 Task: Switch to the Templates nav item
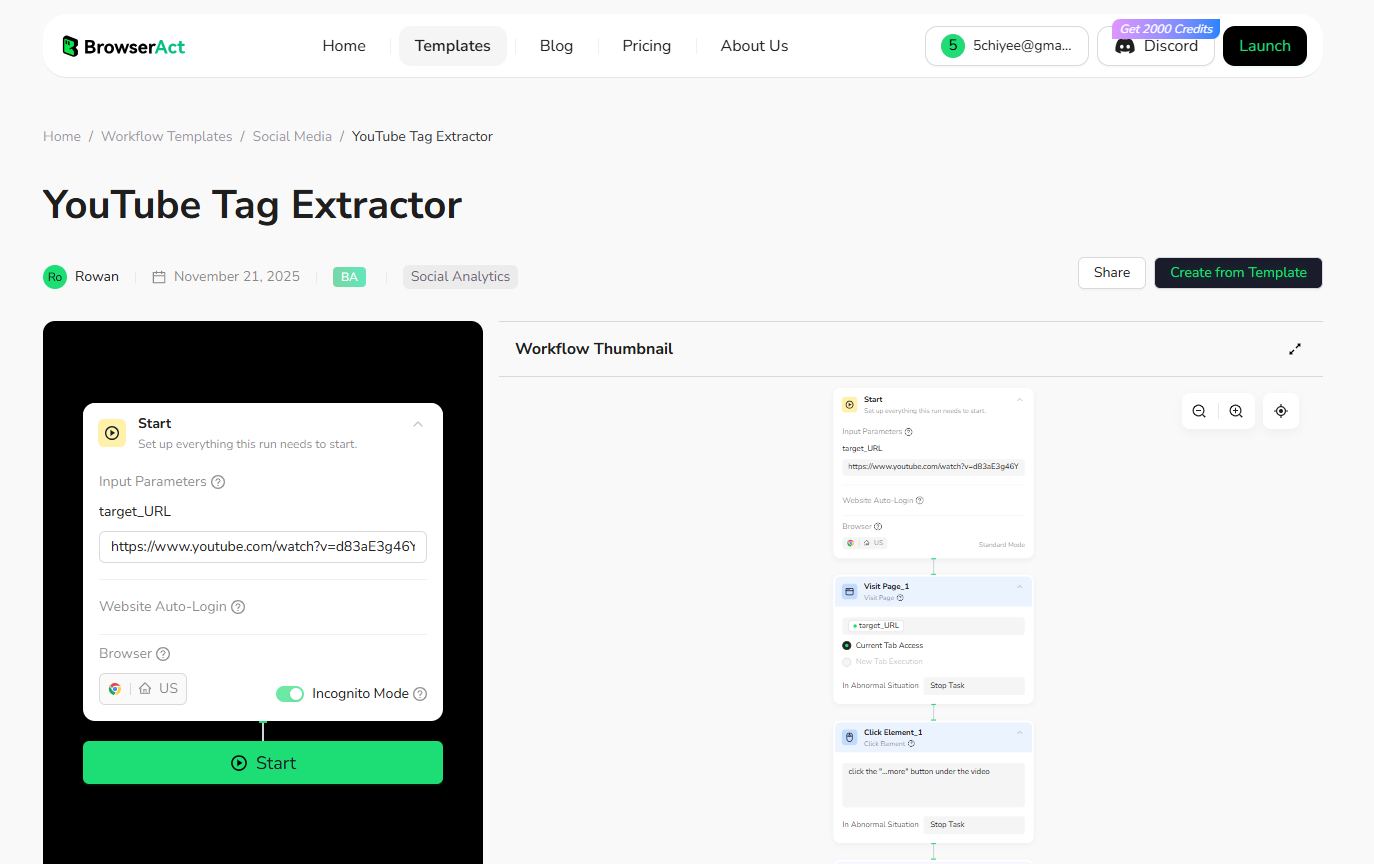pos(452,45)
